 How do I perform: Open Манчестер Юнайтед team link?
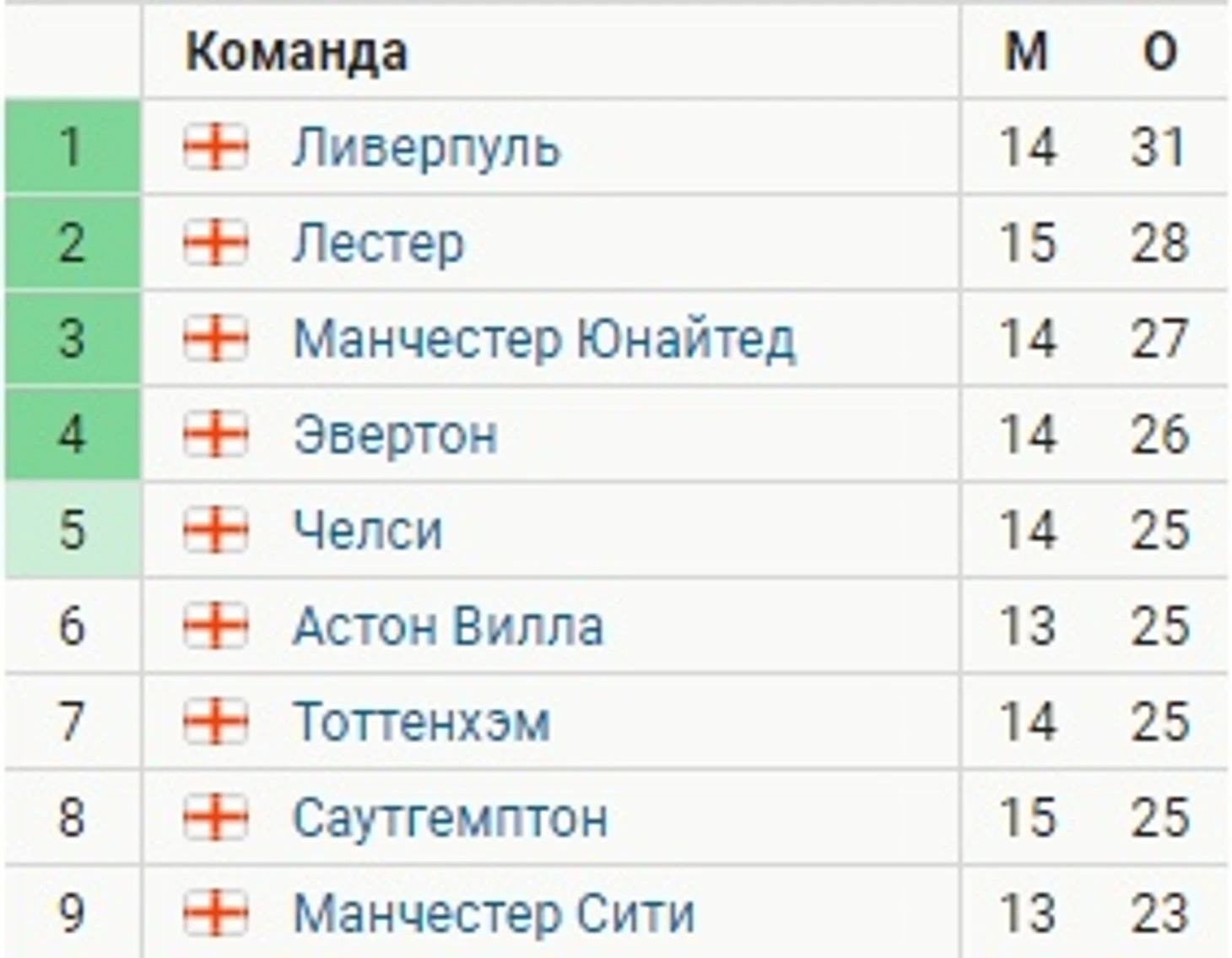point(544,339)
